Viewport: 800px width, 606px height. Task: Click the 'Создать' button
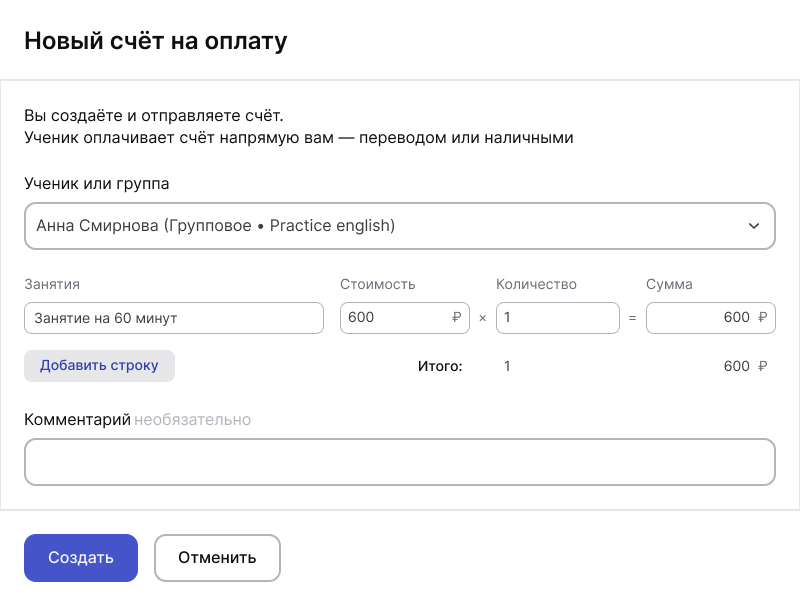tap(80, 558)
